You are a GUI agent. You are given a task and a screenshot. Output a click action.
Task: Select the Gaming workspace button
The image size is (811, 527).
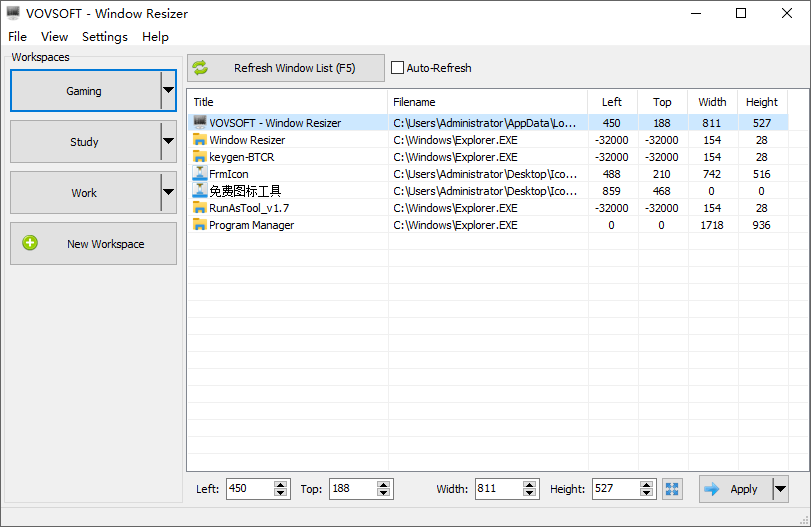(85, 91)
